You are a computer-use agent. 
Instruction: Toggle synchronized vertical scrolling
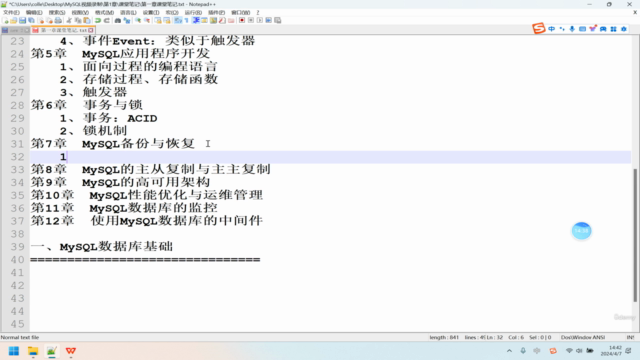click(x=158, y=20)
